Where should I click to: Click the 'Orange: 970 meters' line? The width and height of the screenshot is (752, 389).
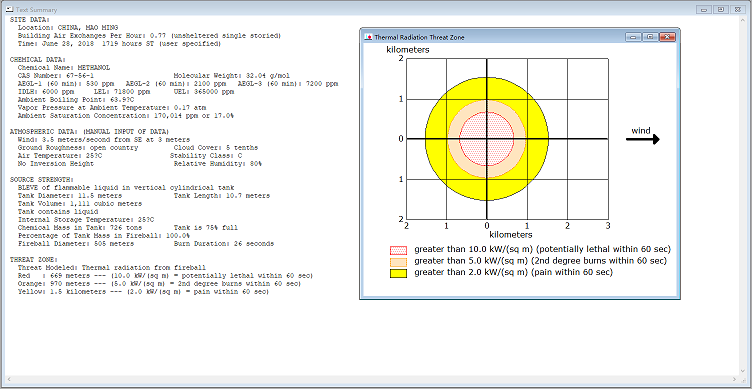pyautogui.click(x=160, y=283)
